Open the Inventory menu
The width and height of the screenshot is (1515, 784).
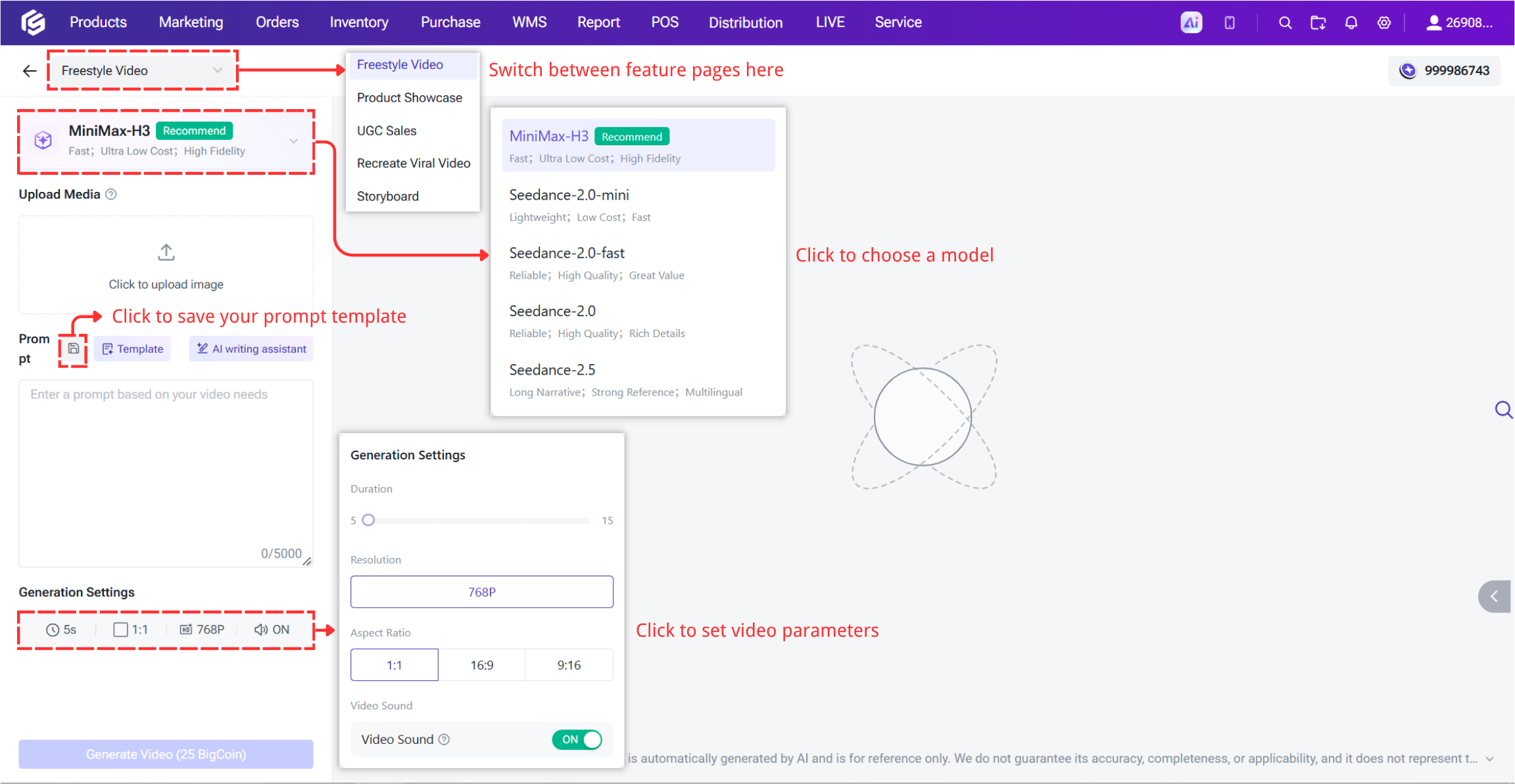click(359, 22)
